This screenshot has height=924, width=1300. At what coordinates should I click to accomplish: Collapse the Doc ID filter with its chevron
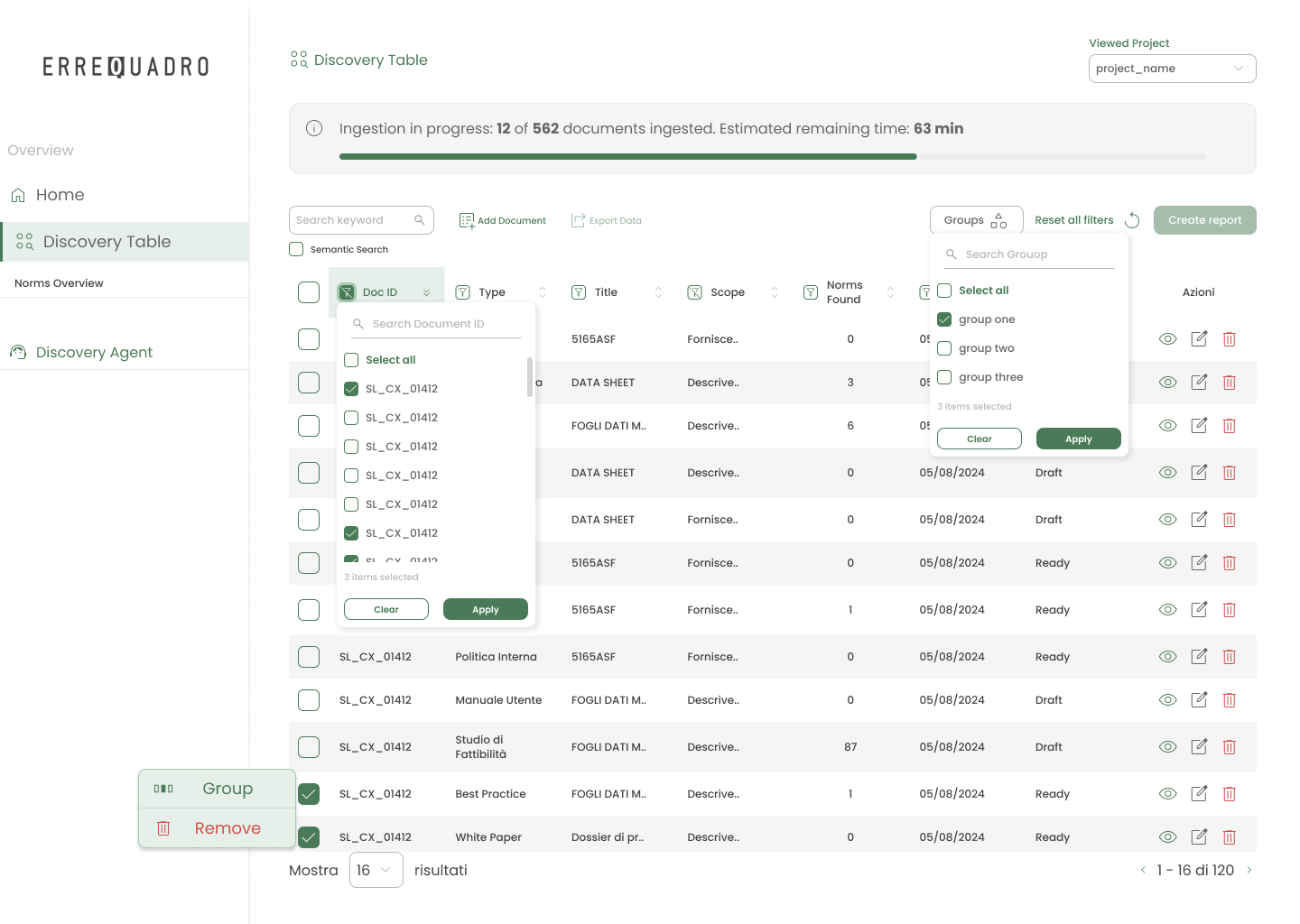[426, 291]
